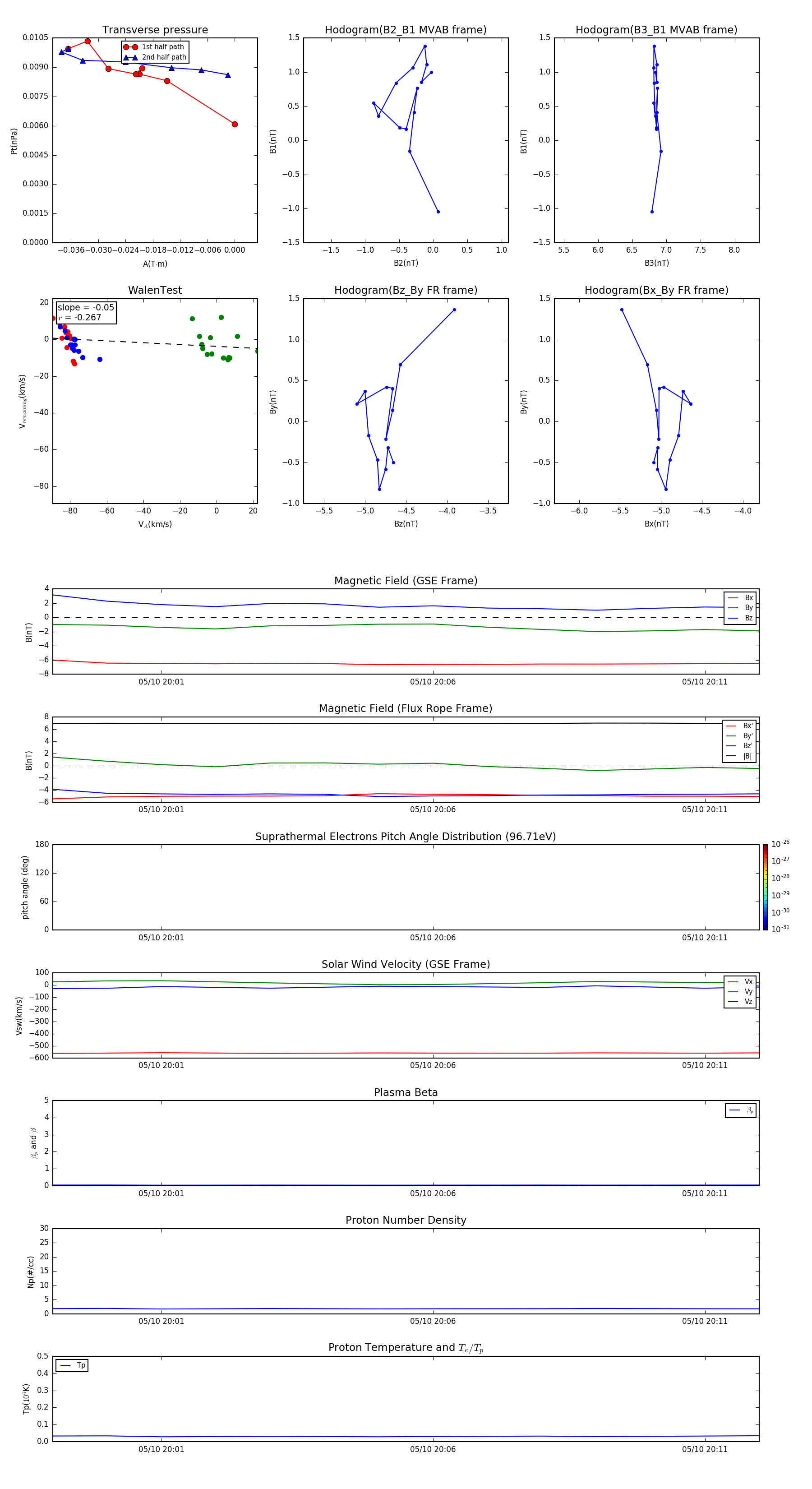Viewport: 812px width, 1489px height.
Task: Click 'Proton Temperature and Te/Tp' title
Action: click(x=406, y=1348)
